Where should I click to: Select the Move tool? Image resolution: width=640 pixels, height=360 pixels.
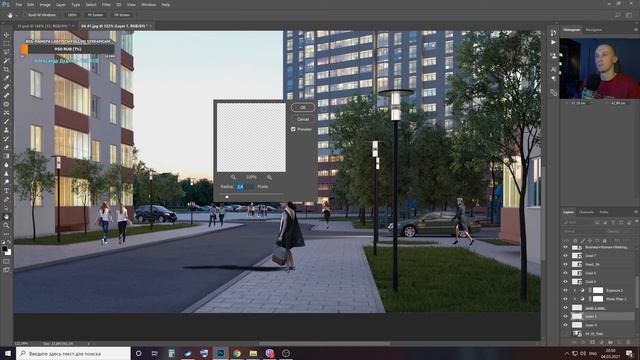pyautogui.click(x=6, y=35)
